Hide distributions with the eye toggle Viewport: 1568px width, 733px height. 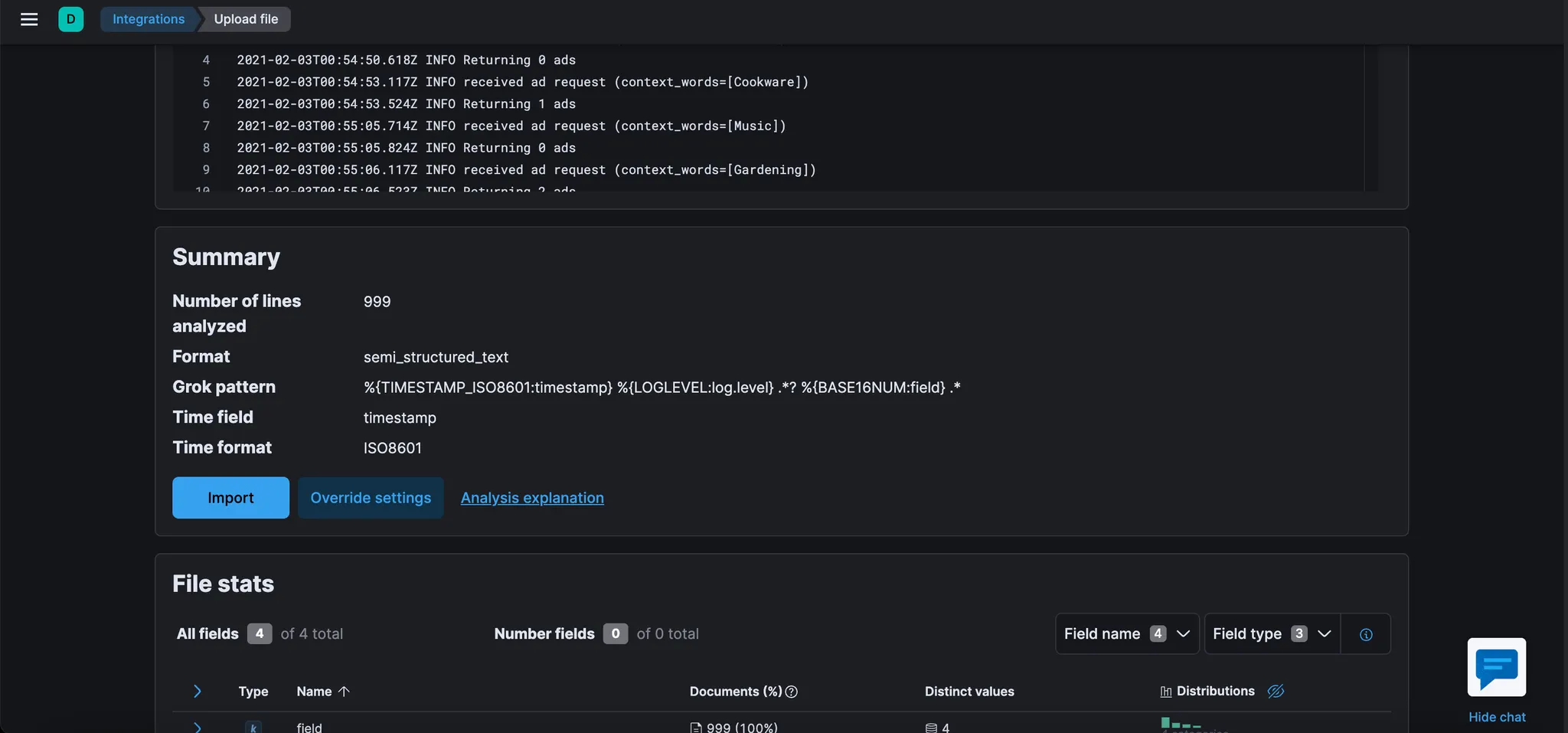[1276, 692]
